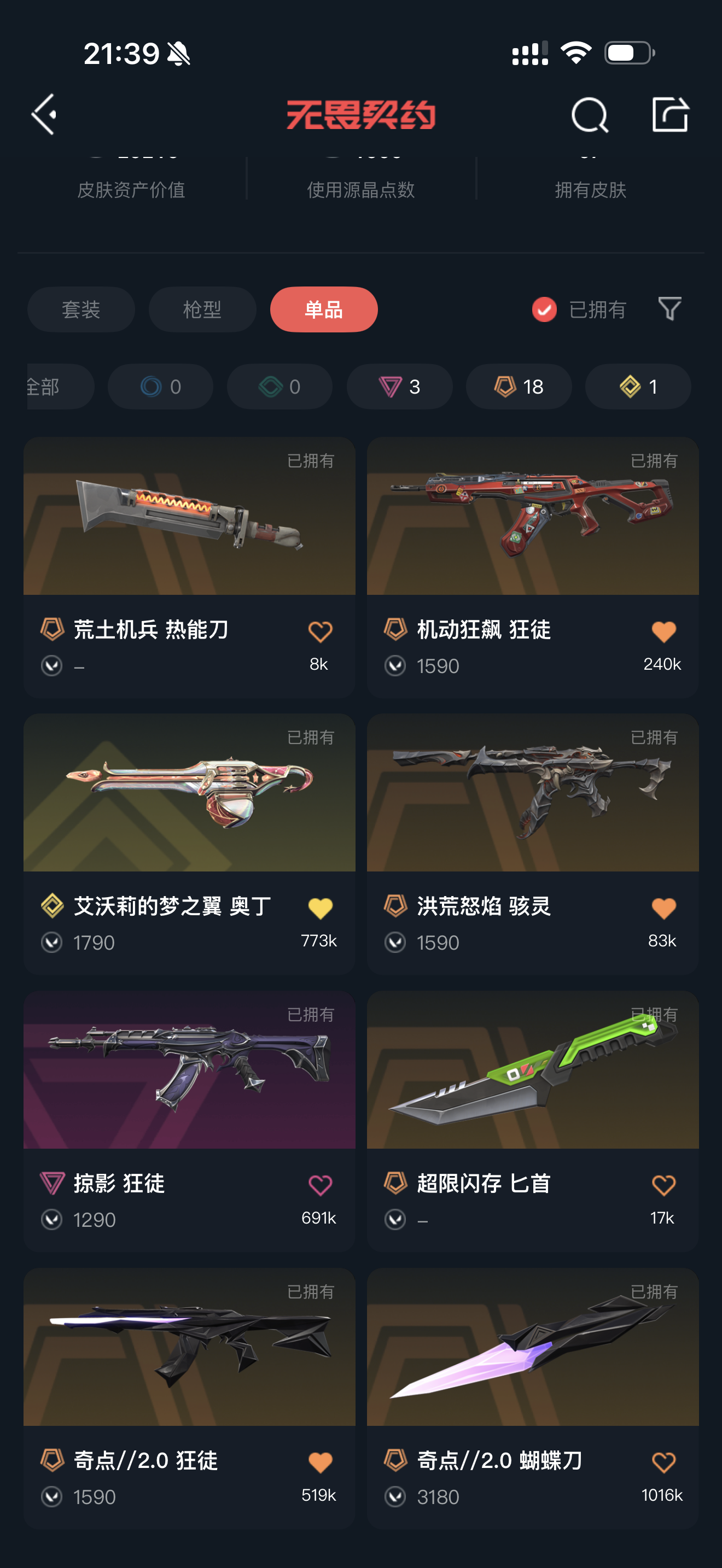
Task: Favorite the 荒土机兵 热能刀 heart icon
Action: [x=319, y=632]
